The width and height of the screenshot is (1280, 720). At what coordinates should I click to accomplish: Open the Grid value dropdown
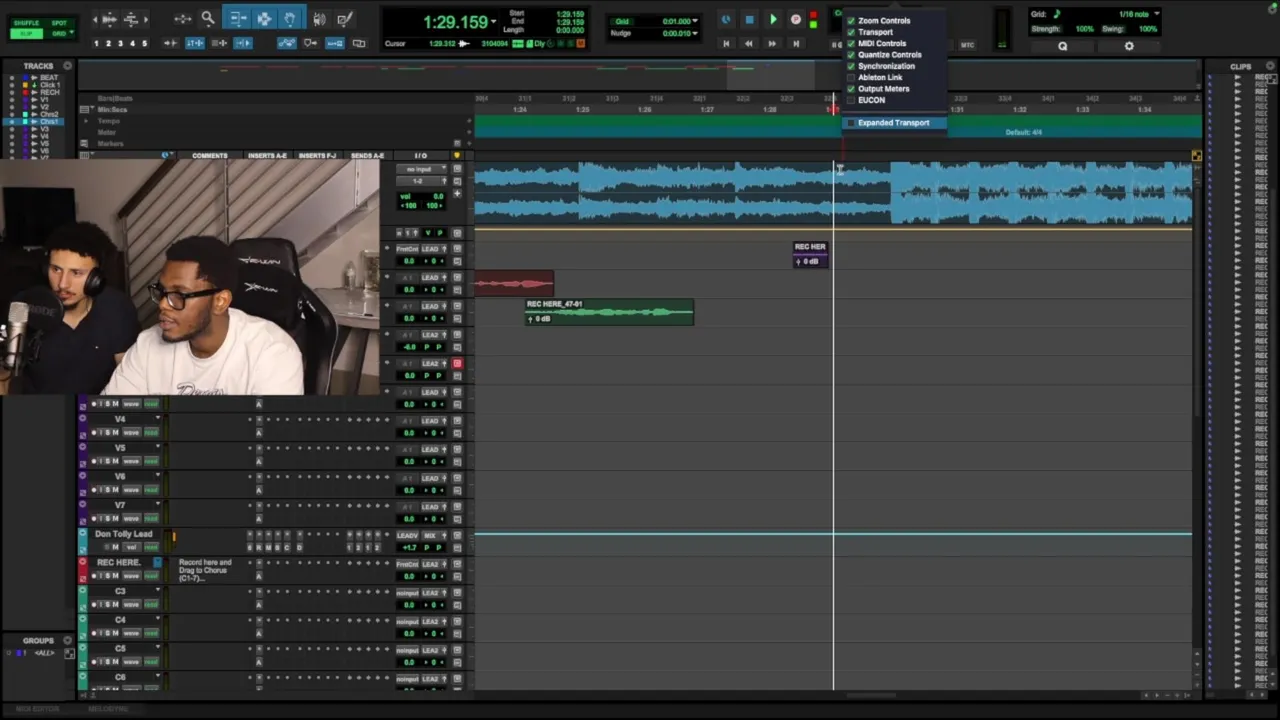click(x=695, y=21)
